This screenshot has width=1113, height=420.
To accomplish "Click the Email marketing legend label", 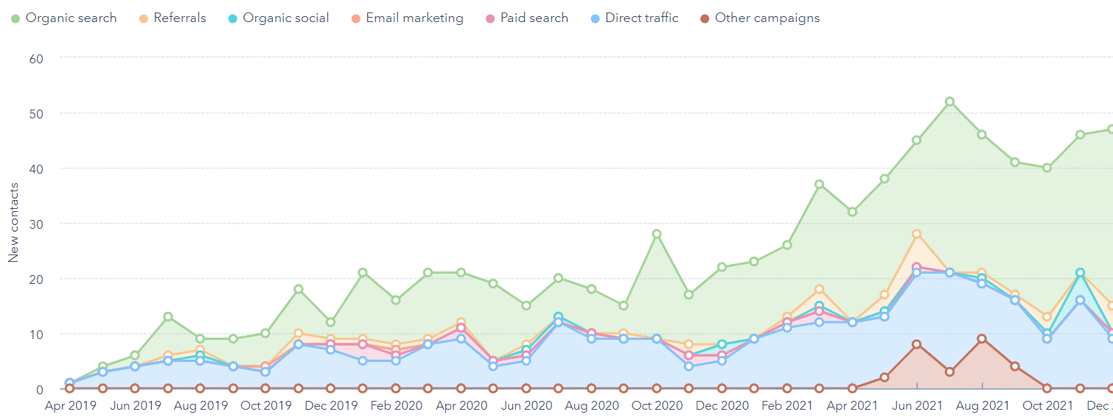I will point(414,18).
